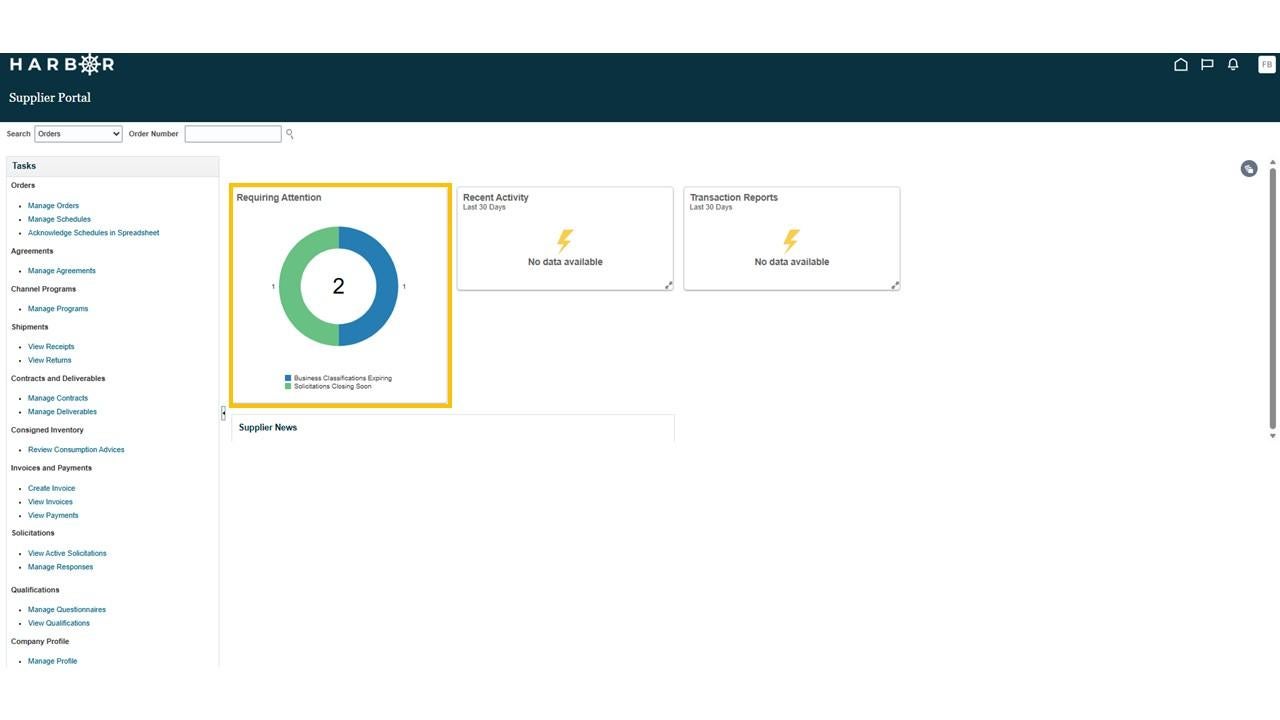Open Manage Profile link
This screenshot has width=1280, height=720.
pos(52,661)
